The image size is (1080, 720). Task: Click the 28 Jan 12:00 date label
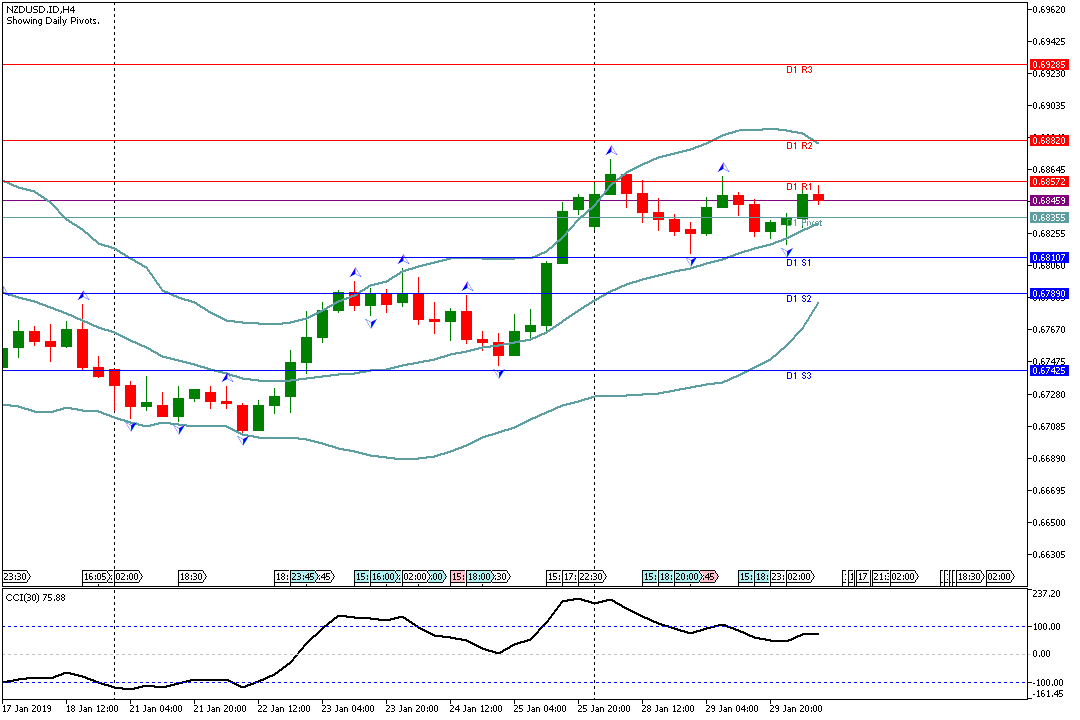click(668, 708)
